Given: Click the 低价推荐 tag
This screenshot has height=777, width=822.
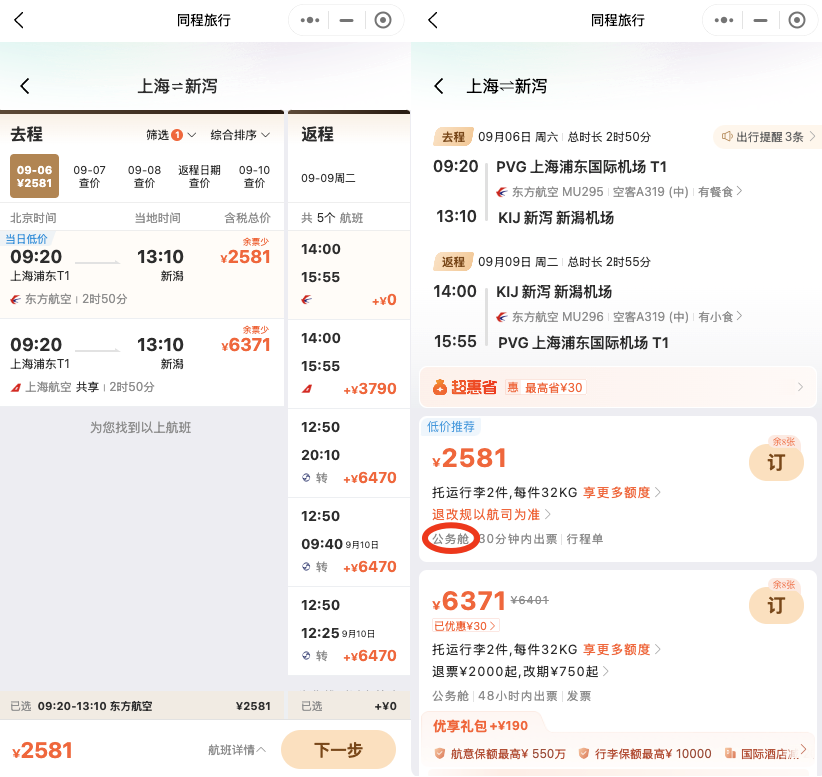Looking at the screenshot, I should (451, 427).
